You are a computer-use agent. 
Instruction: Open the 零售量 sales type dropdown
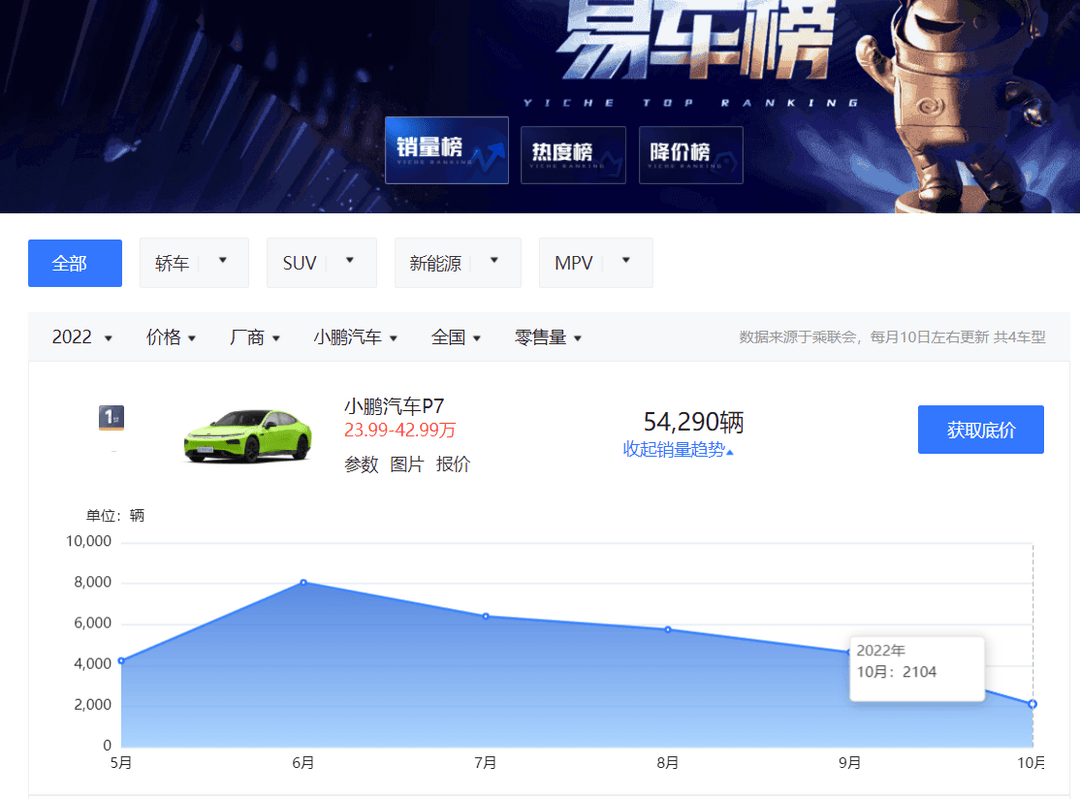click(x=548, y=338)
